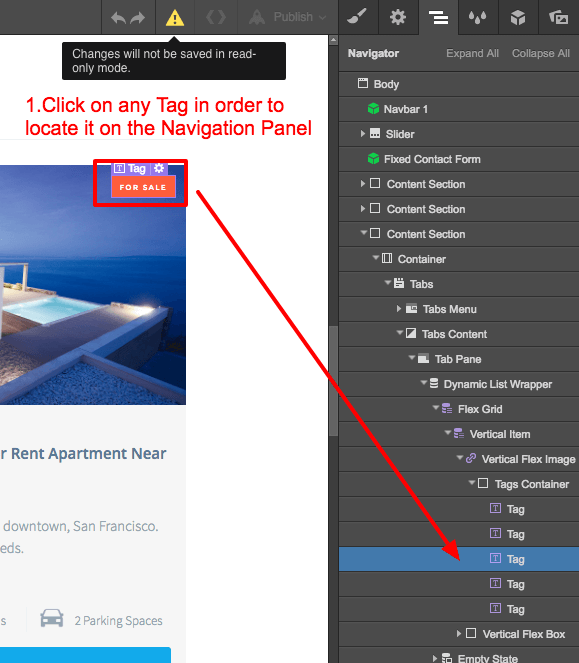This screenshot has width=579, height=663.
Task: Expand the second Content Section
Action: coord(362,209)
